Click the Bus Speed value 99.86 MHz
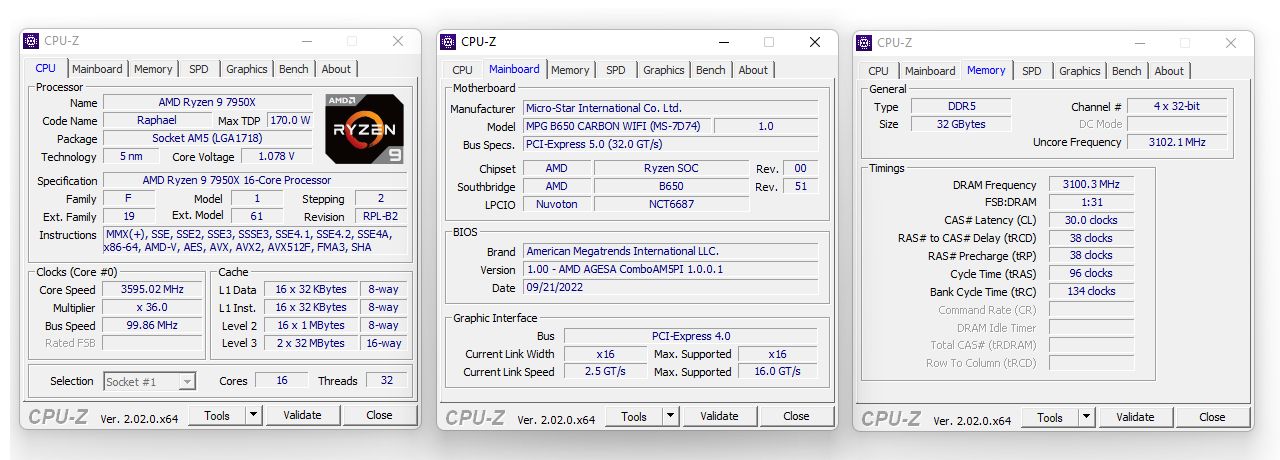 [x=150, y=326]
